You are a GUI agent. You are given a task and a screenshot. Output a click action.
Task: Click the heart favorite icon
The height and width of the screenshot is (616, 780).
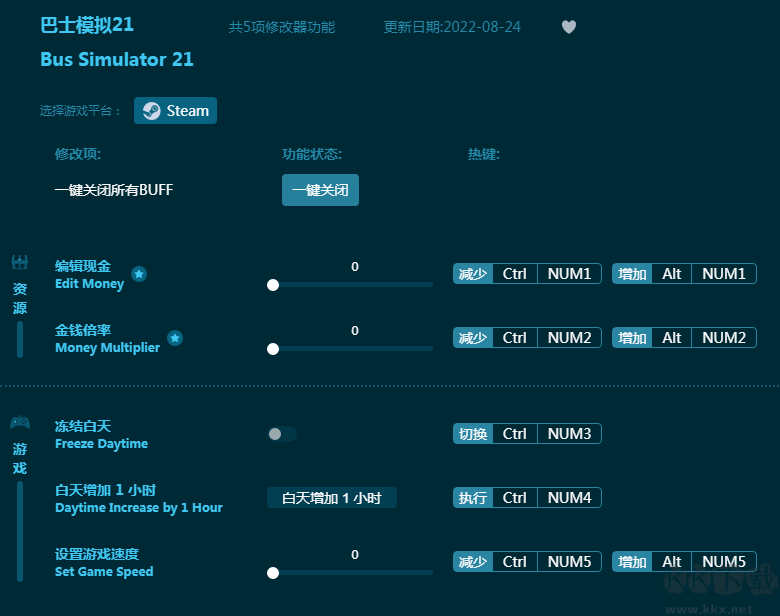569,27
